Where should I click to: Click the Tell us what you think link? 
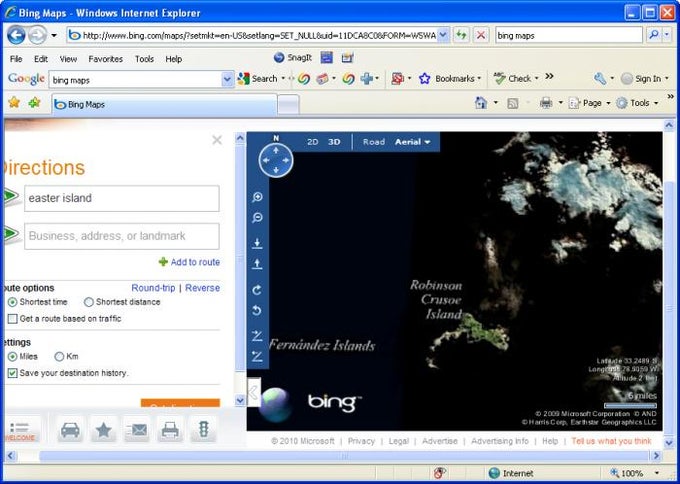coord(611,441)
